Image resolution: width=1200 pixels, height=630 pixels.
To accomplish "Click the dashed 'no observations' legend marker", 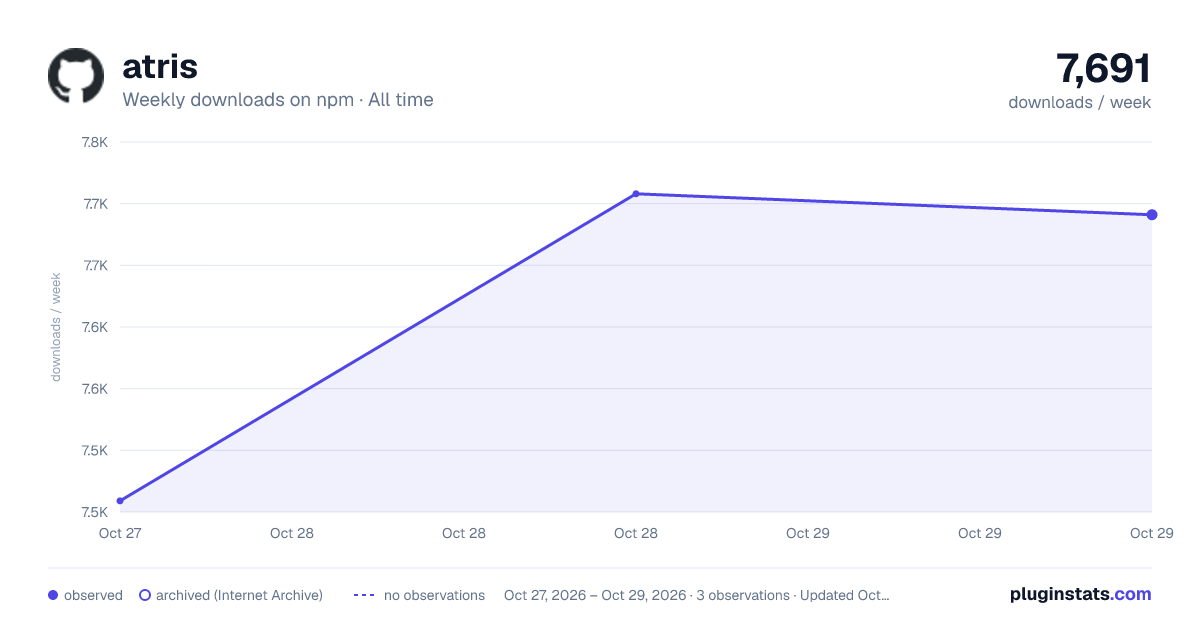I will (364, 595).
